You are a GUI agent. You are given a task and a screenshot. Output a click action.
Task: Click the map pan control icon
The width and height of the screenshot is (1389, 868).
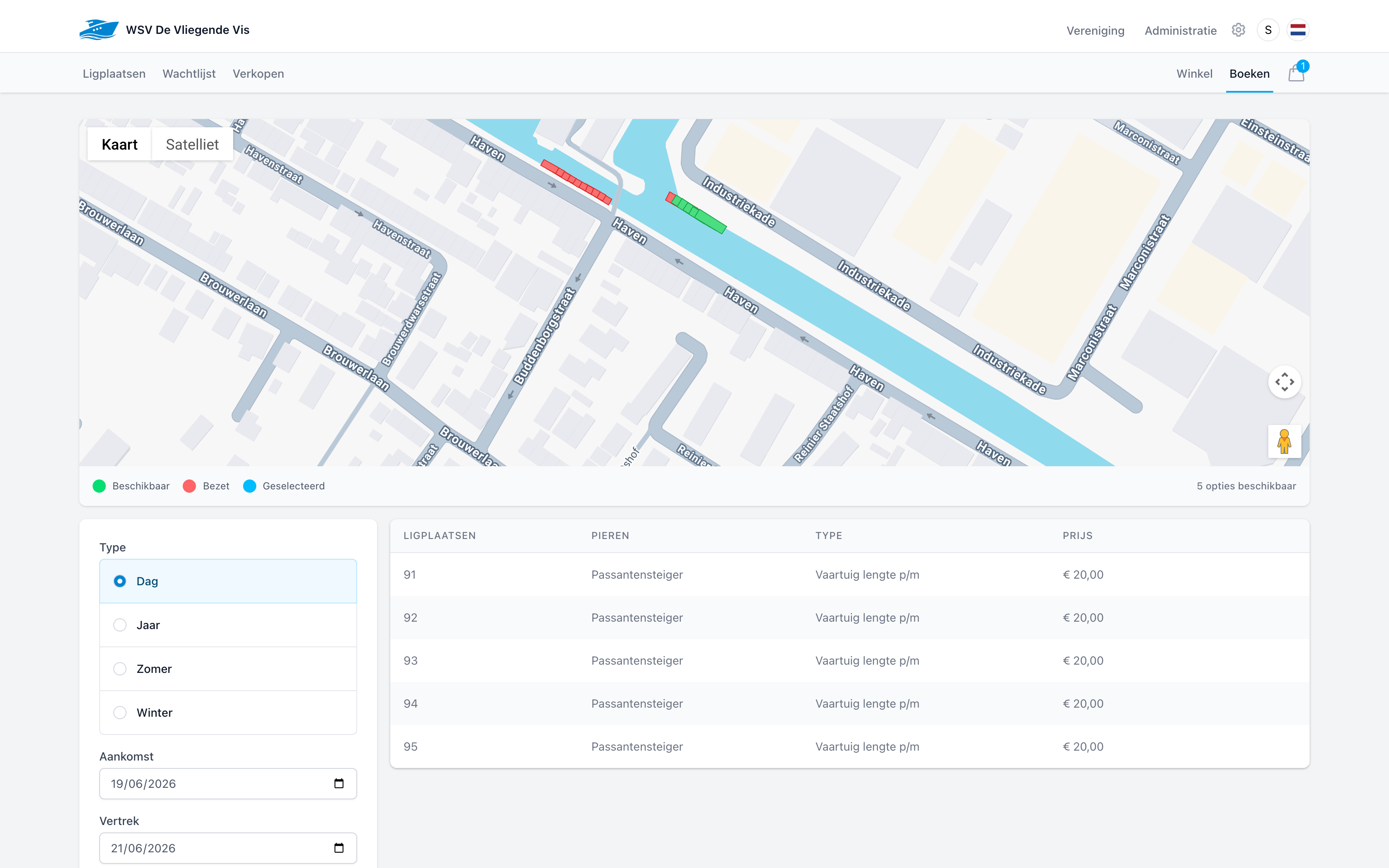pos(1284,382)
